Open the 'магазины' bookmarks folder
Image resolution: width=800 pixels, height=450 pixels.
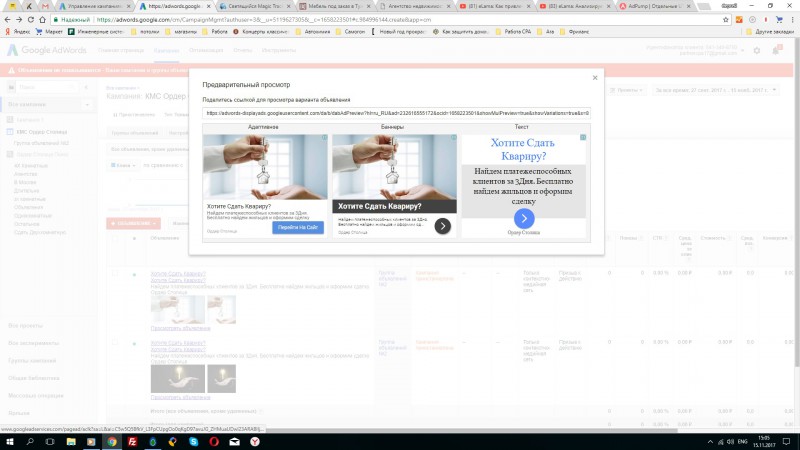pyautogui.click(x=181, y=32)
